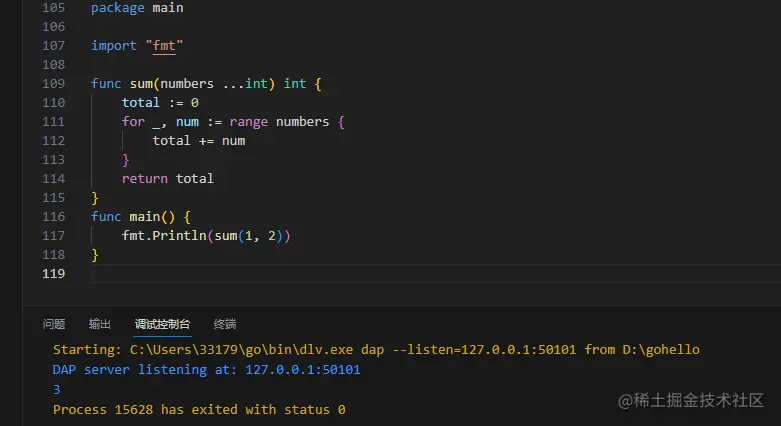This screenshot has height=426, width=781.
Task: Open the 问题 panel tab
Action: tap(54, 324)
